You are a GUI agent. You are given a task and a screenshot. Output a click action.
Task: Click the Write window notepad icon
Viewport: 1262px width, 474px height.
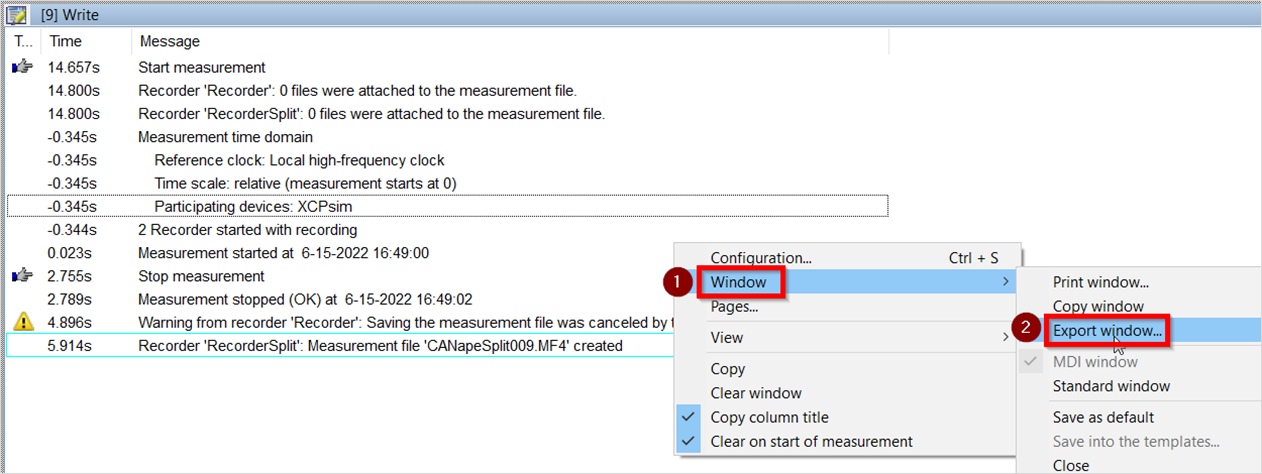[17, 14]
